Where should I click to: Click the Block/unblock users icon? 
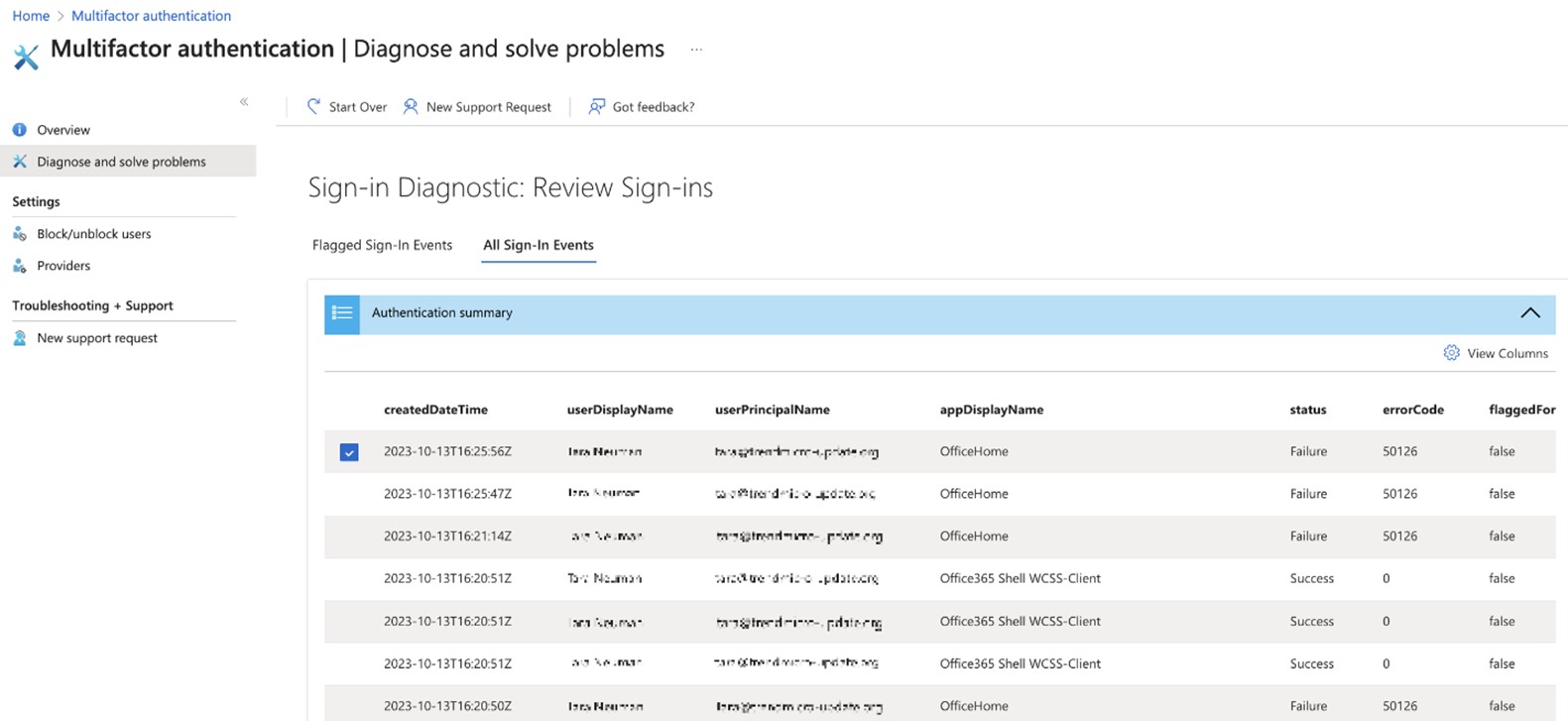click(x=20, y=234)
